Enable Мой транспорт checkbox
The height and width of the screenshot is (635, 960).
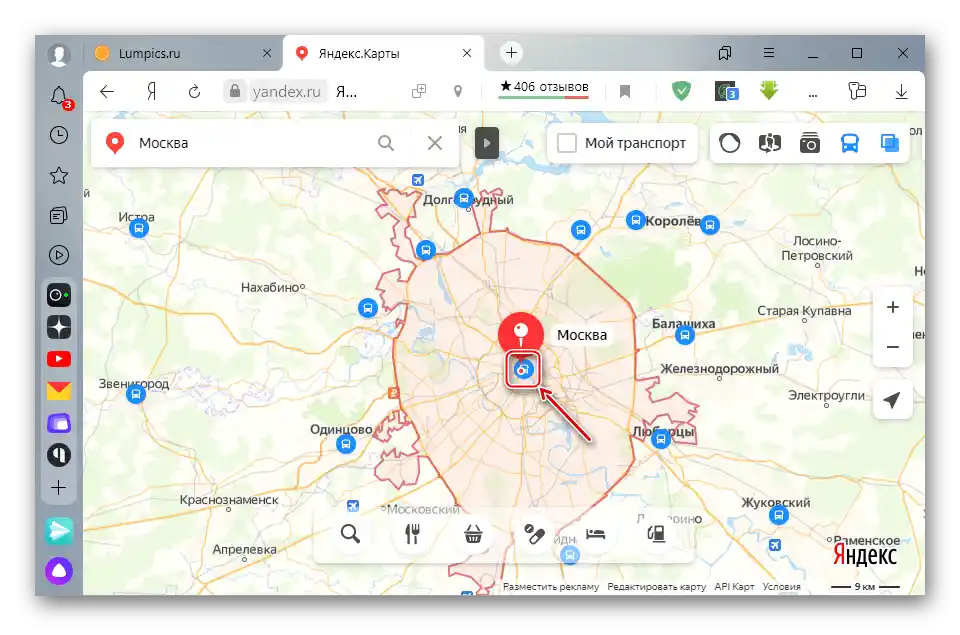567,143
